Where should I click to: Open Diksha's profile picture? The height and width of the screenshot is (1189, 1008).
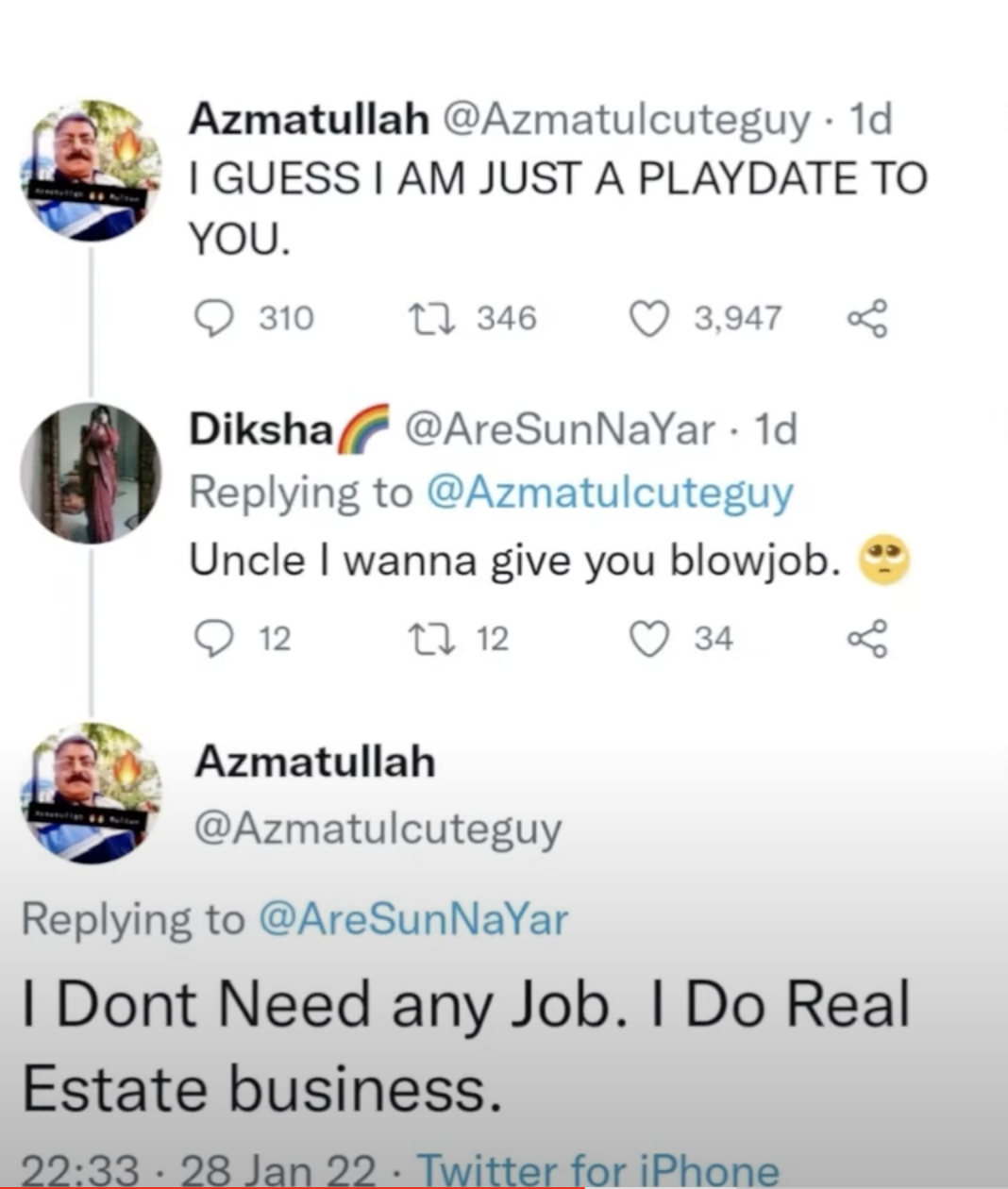pyautogui.click(x=92, y=474)
